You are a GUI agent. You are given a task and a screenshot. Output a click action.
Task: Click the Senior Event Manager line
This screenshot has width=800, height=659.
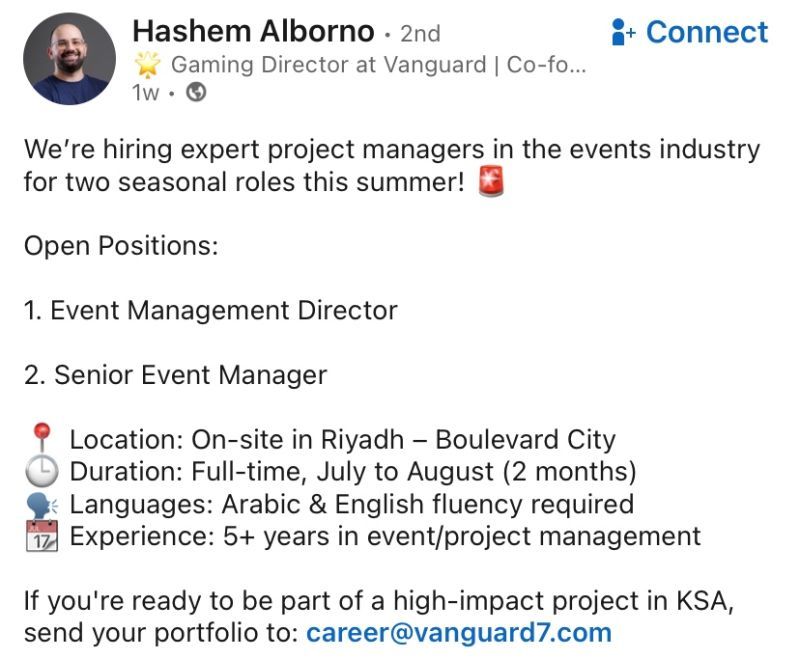(176, 375)
